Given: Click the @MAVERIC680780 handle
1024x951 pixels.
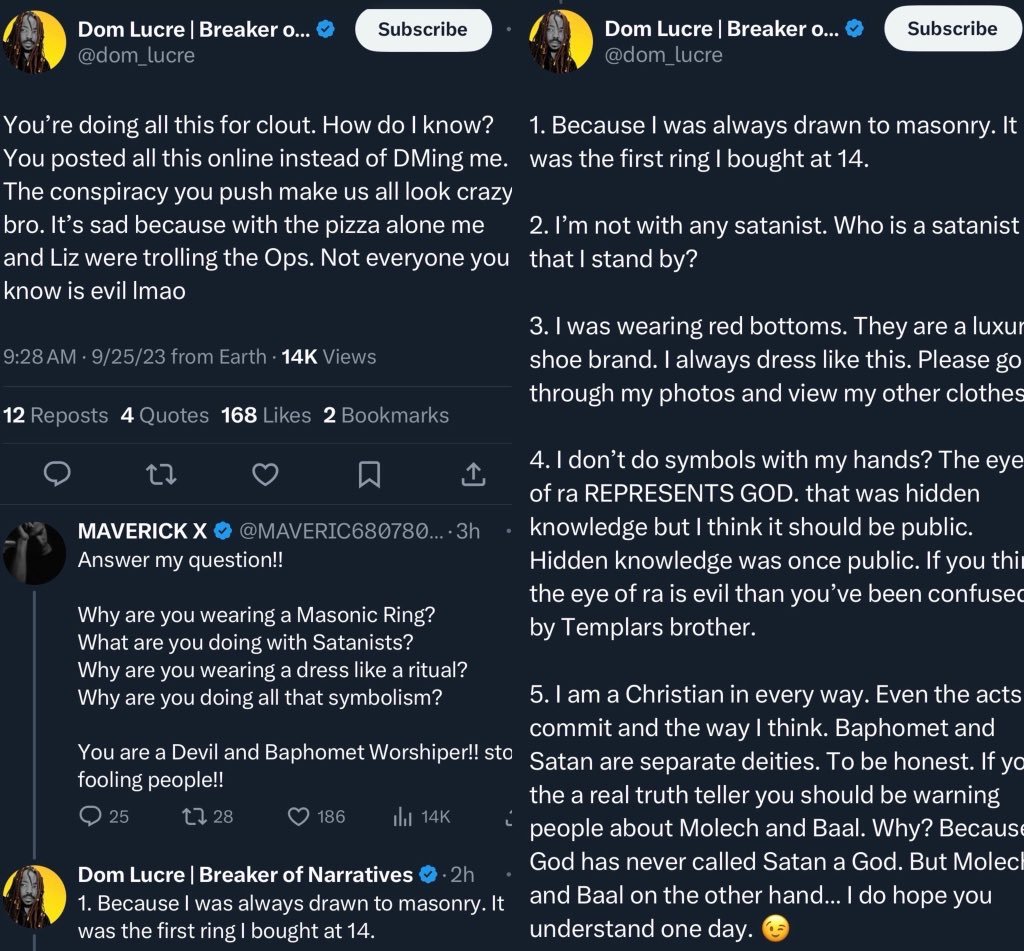Looking at the screenshot, I should click(x=339, y=530).
